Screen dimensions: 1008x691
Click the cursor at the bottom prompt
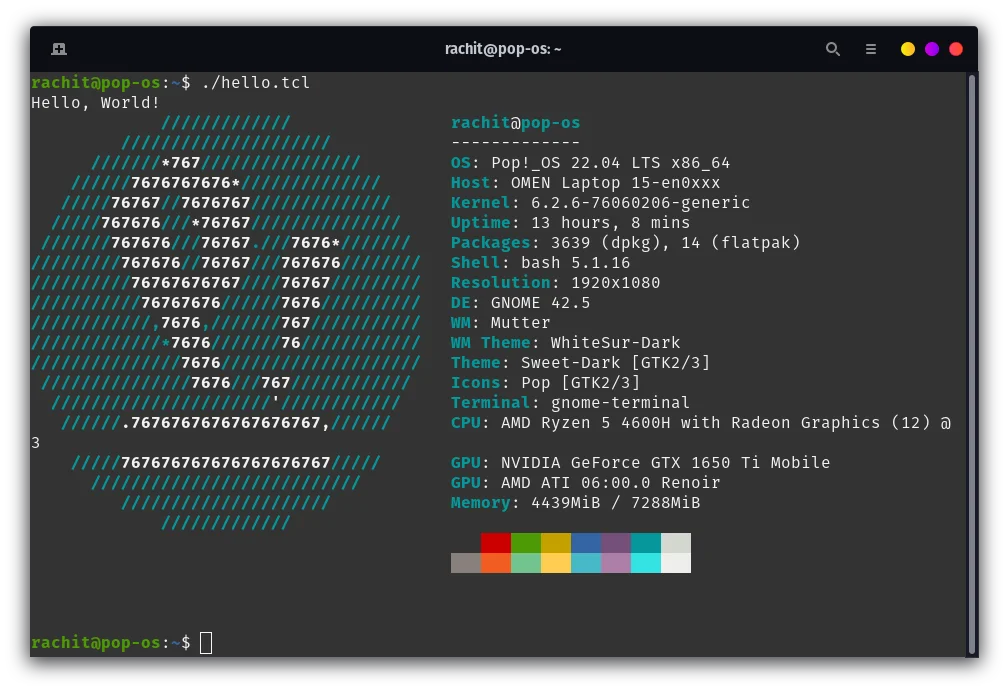point(206,643)
